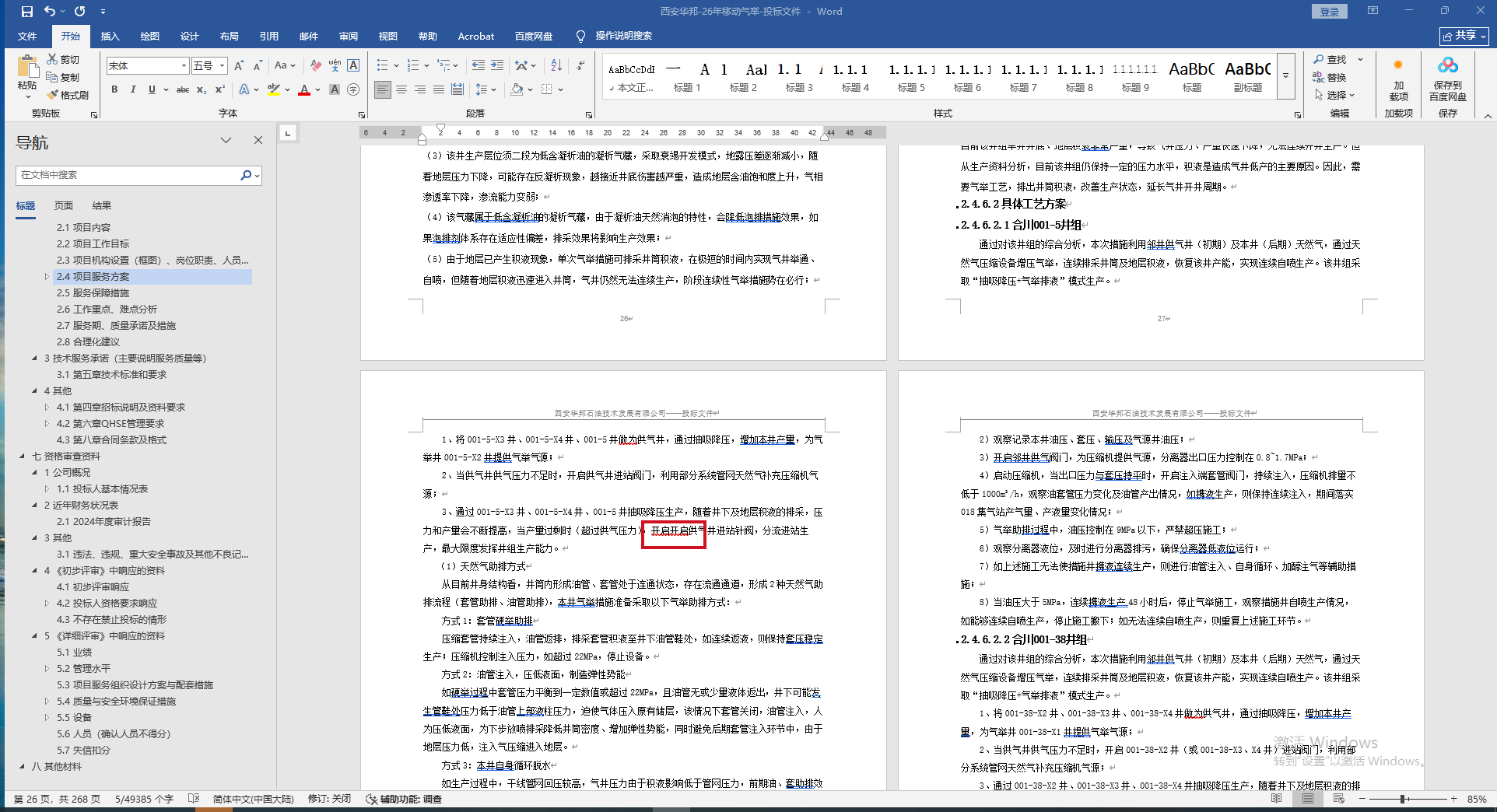
Task: Open the Acrobat ribbon tab
Action: click(x=476, y=36)
